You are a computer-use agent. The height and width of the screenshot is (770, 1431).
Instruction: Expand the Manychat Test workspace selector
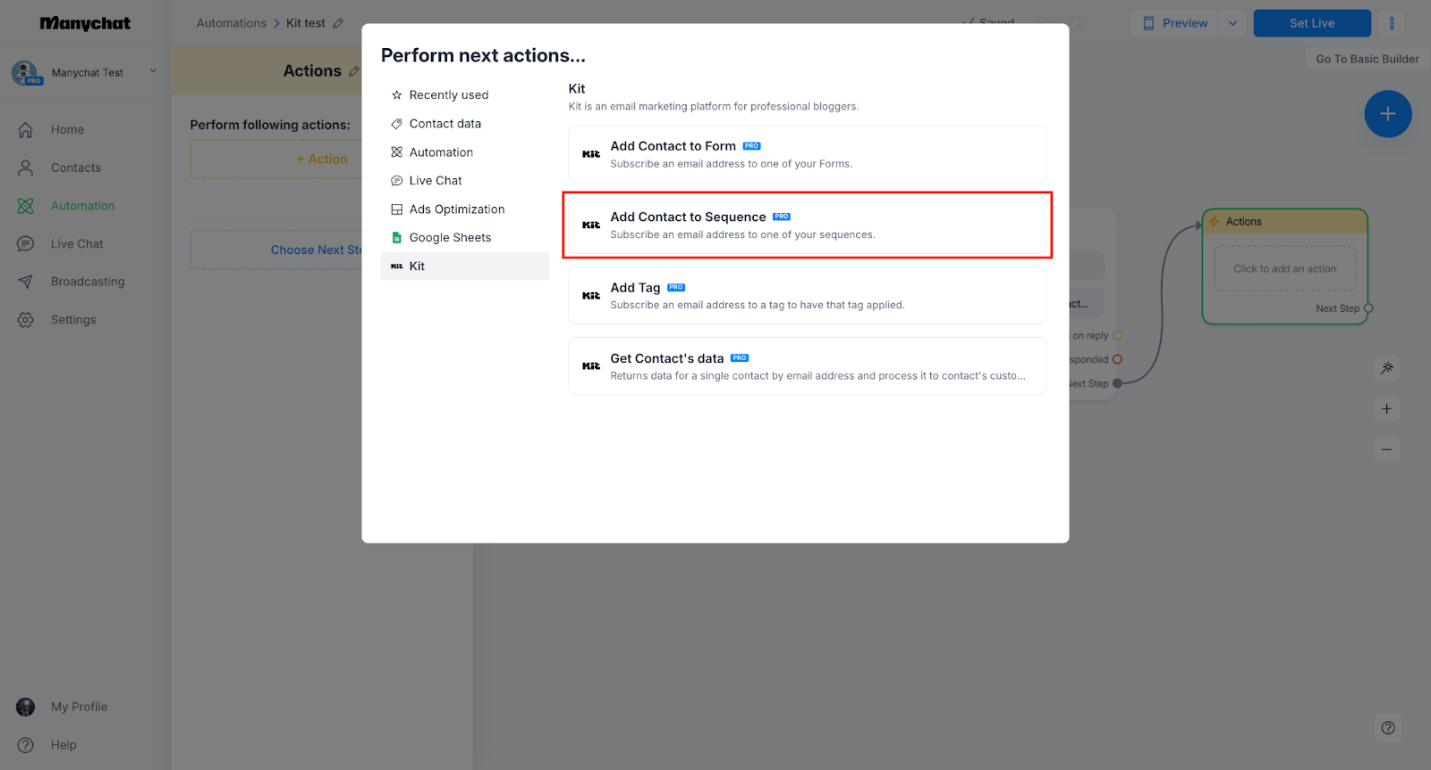coord(152,71)
